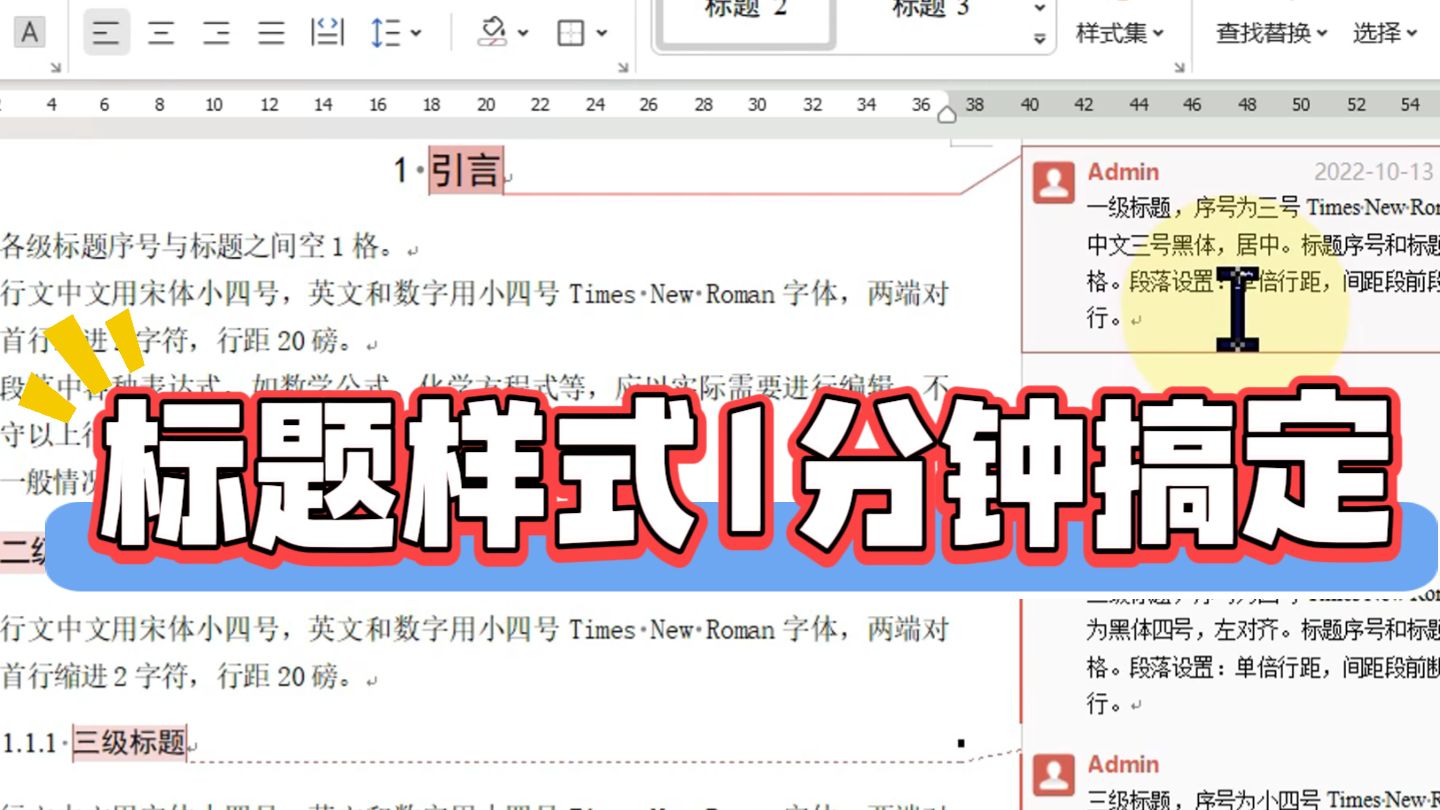Click the heading number 1 before 引言
The width and height of the screenshot is (1440, 810).
(x=401, y=171)
